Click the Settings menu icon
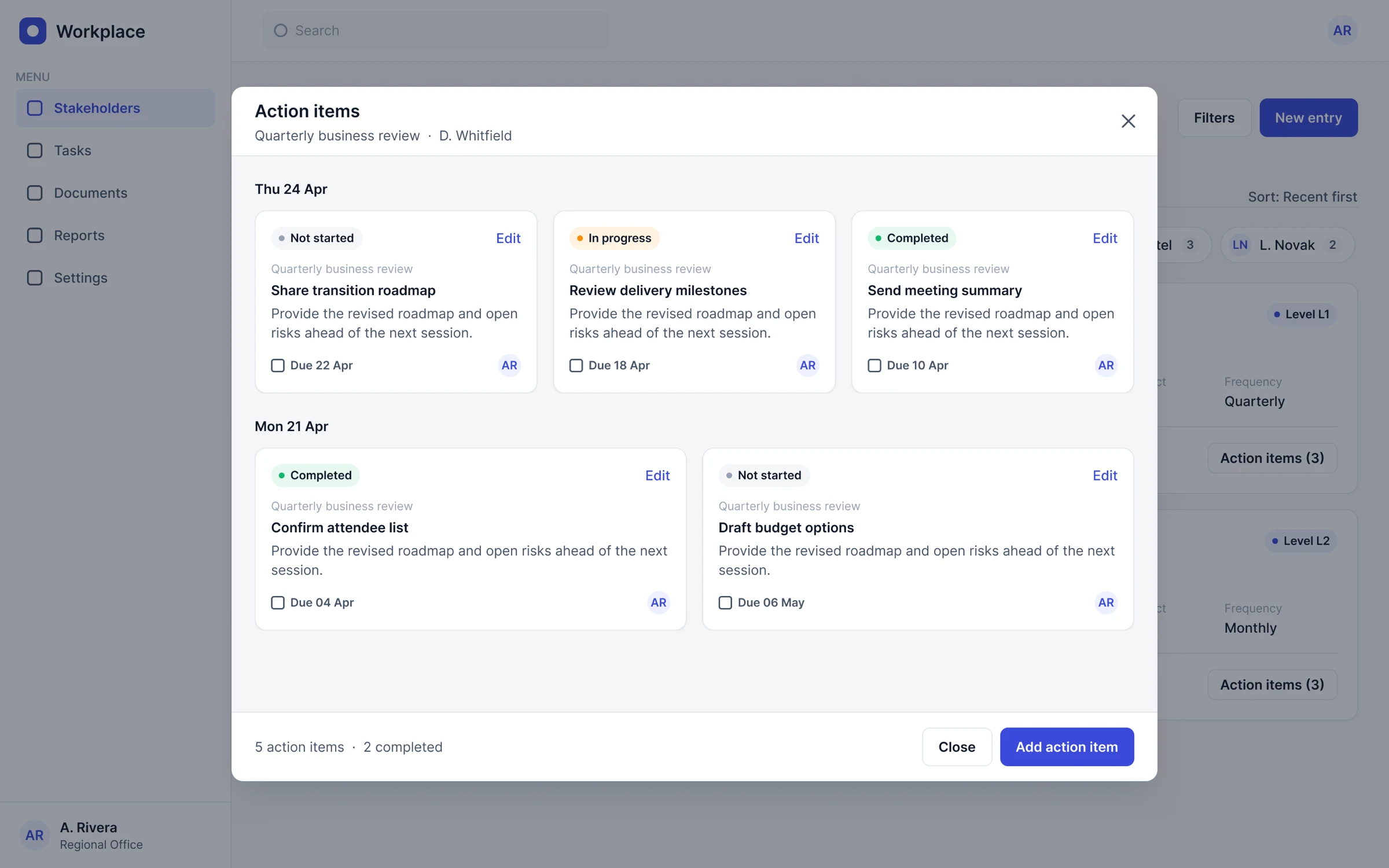The image size is (1389, 868). (35, 278)
